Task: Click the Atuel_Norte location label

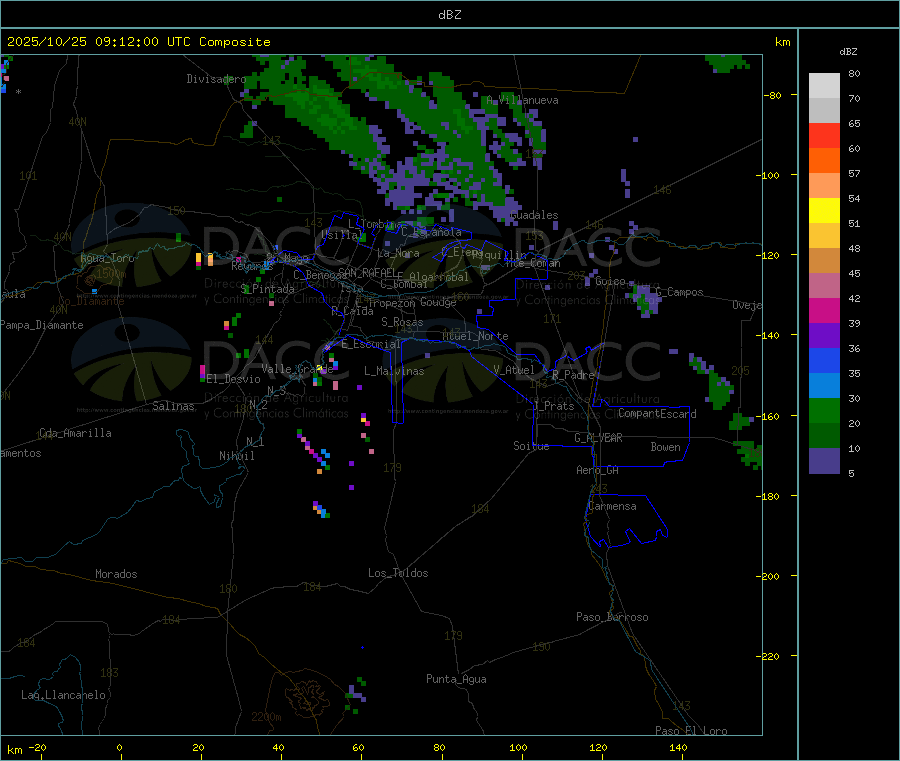Action: [x=475, y=336]
